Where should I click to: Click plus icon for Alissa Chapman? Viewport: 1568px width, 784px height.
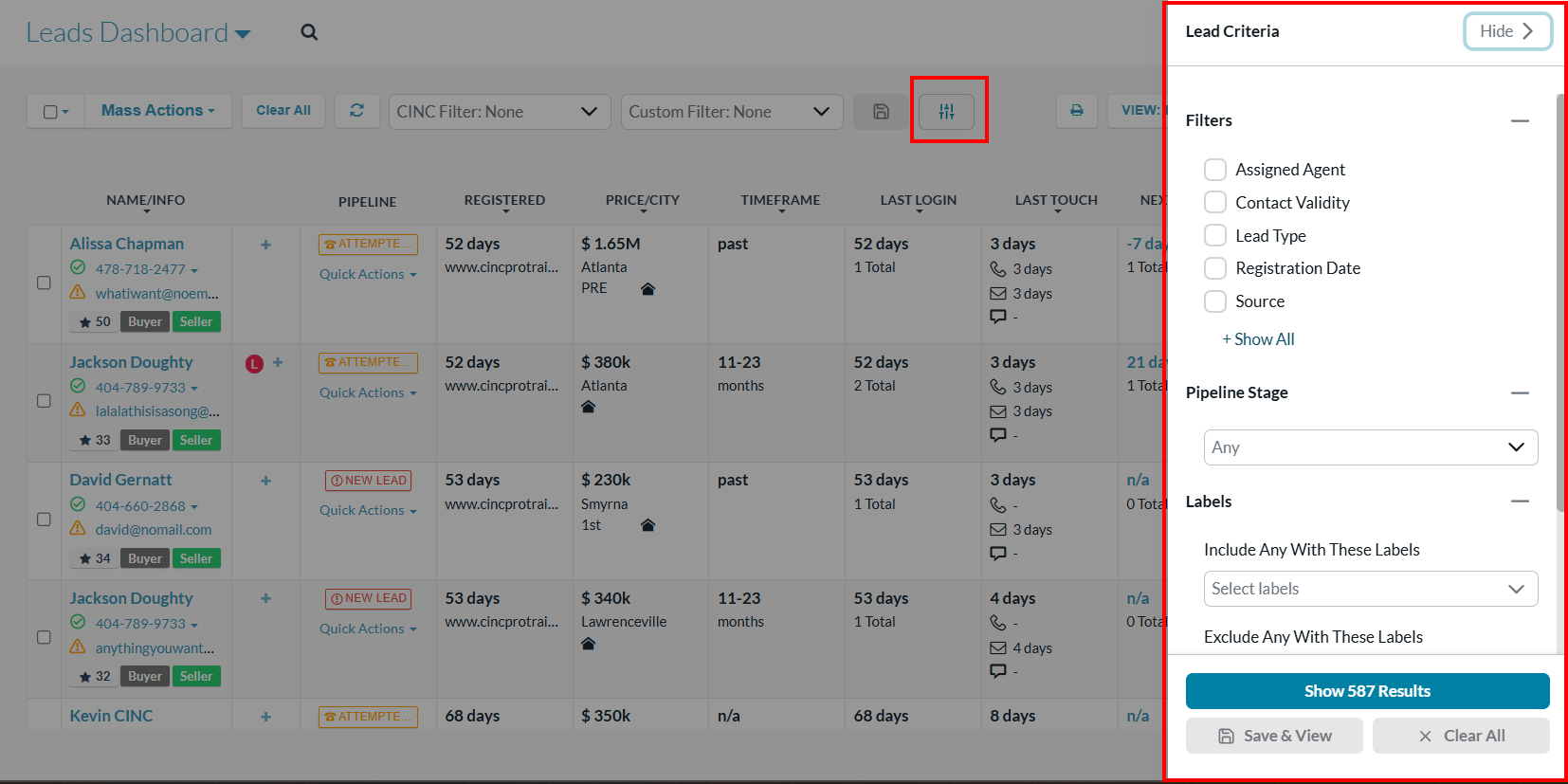[266, 245]
